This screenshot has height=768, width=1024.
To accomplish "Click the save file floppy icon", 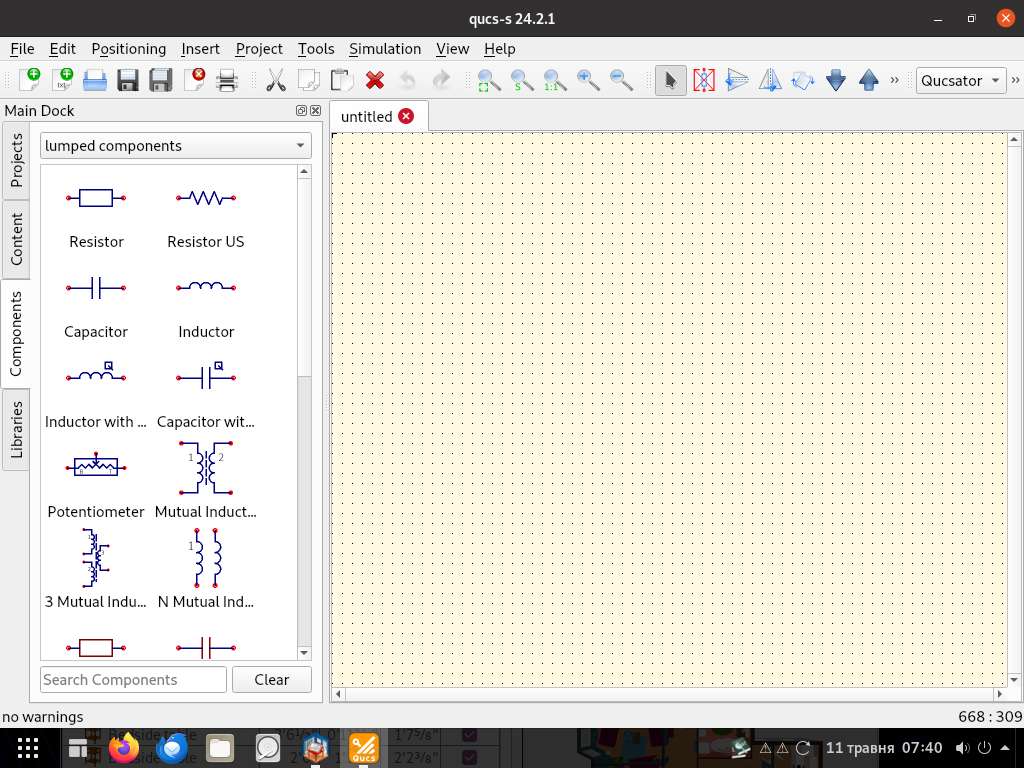I will (128, 80).
